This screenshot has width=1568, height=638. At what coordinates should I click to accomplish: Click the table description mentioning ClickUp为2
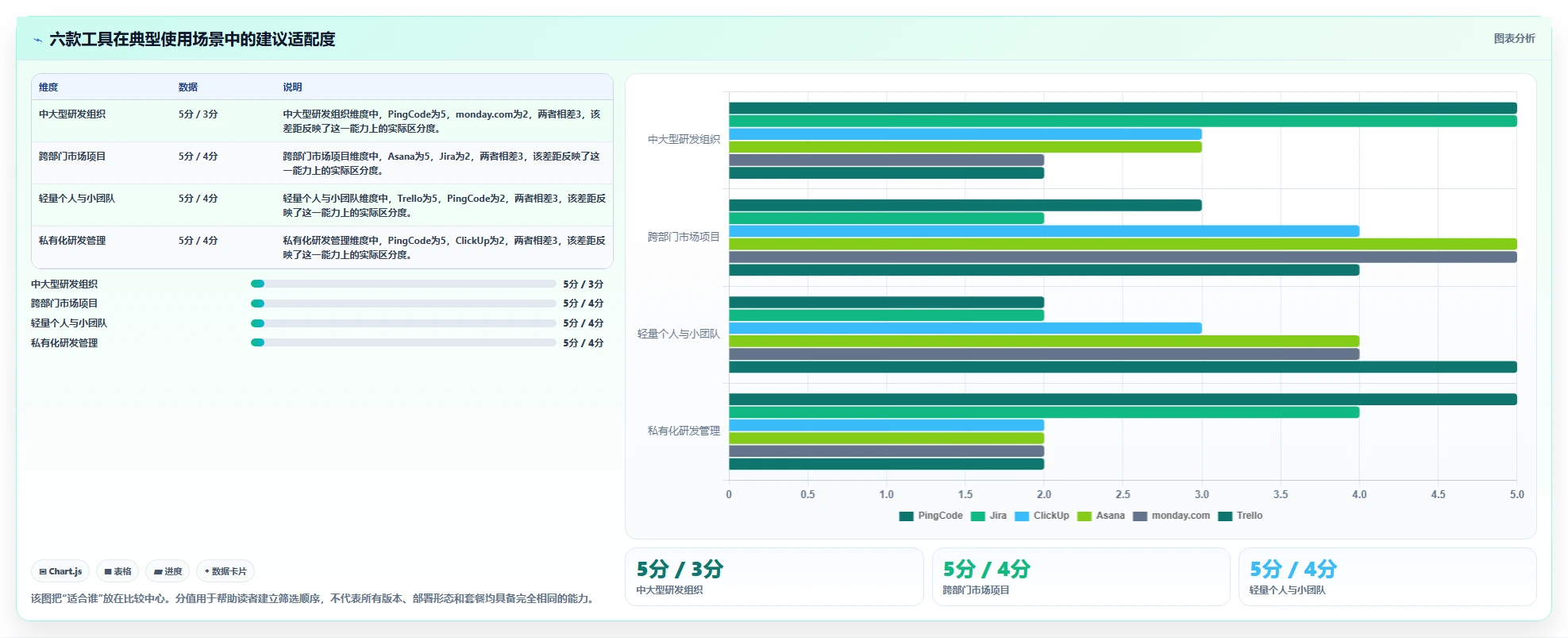(x=445, y=248)
